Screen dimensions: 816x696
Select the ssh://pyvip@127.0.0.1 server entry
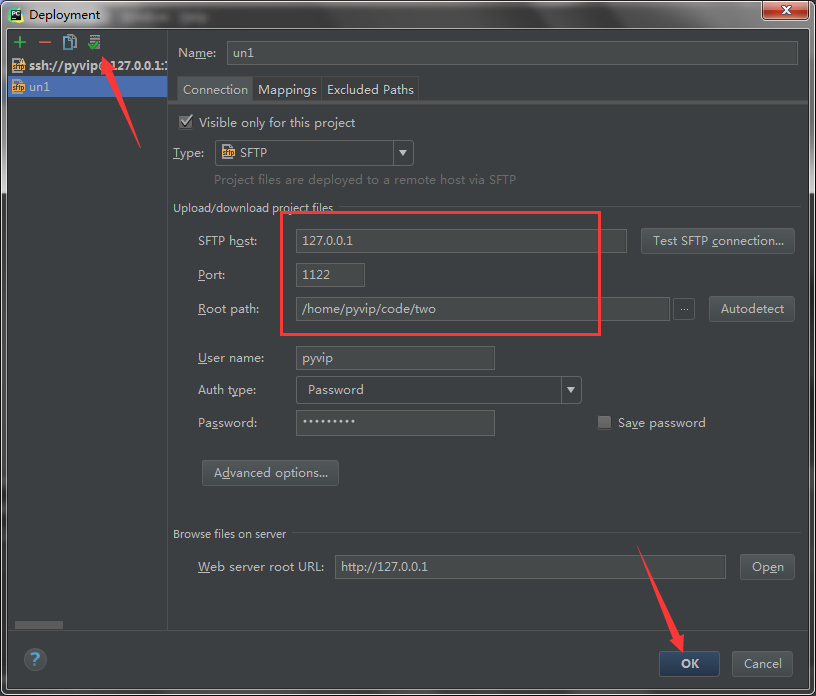tap(85, 64)
